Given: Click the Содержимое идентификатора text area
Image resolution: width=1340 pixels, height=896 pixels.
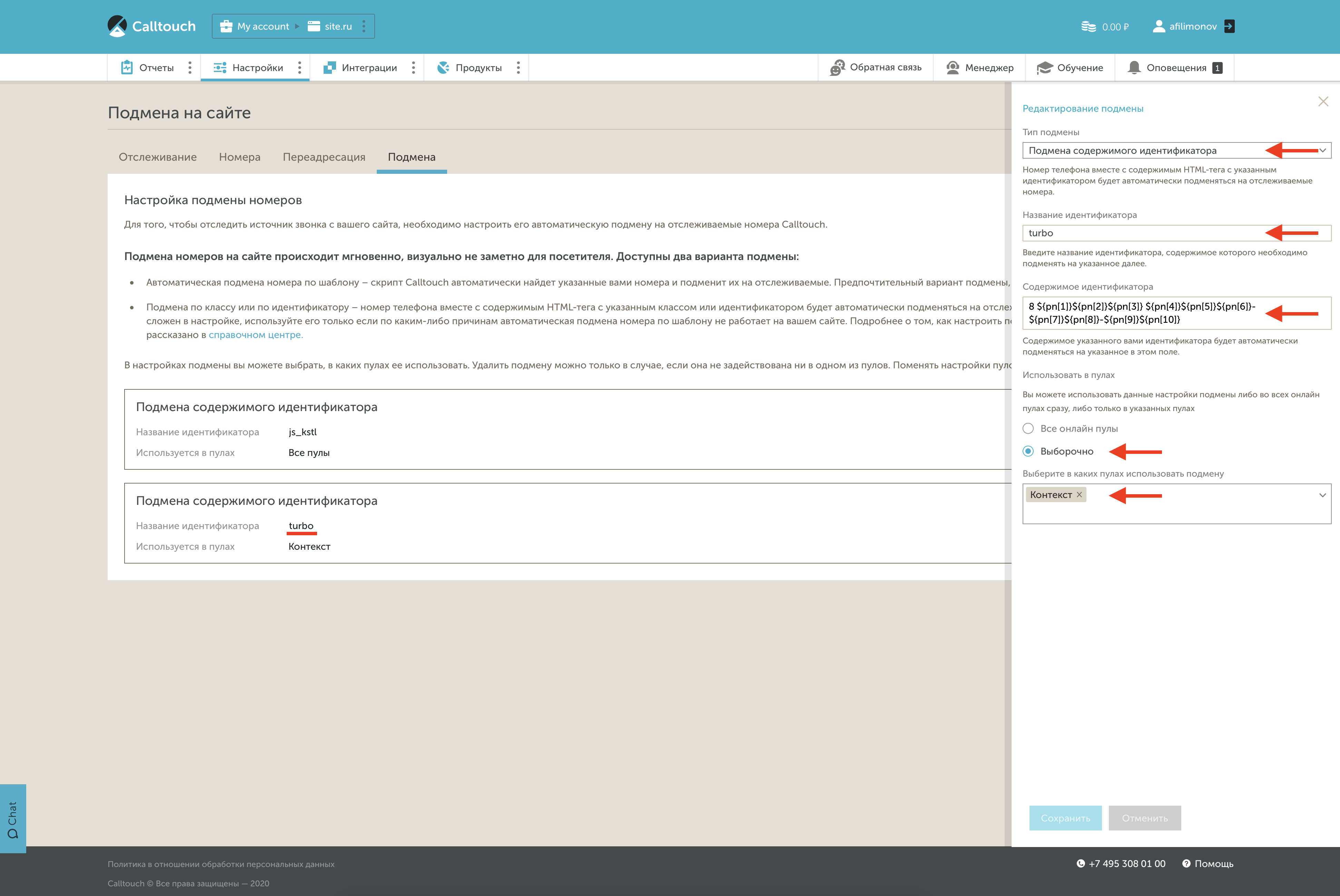Looking at the screenshot, I should click(1176, 312).
